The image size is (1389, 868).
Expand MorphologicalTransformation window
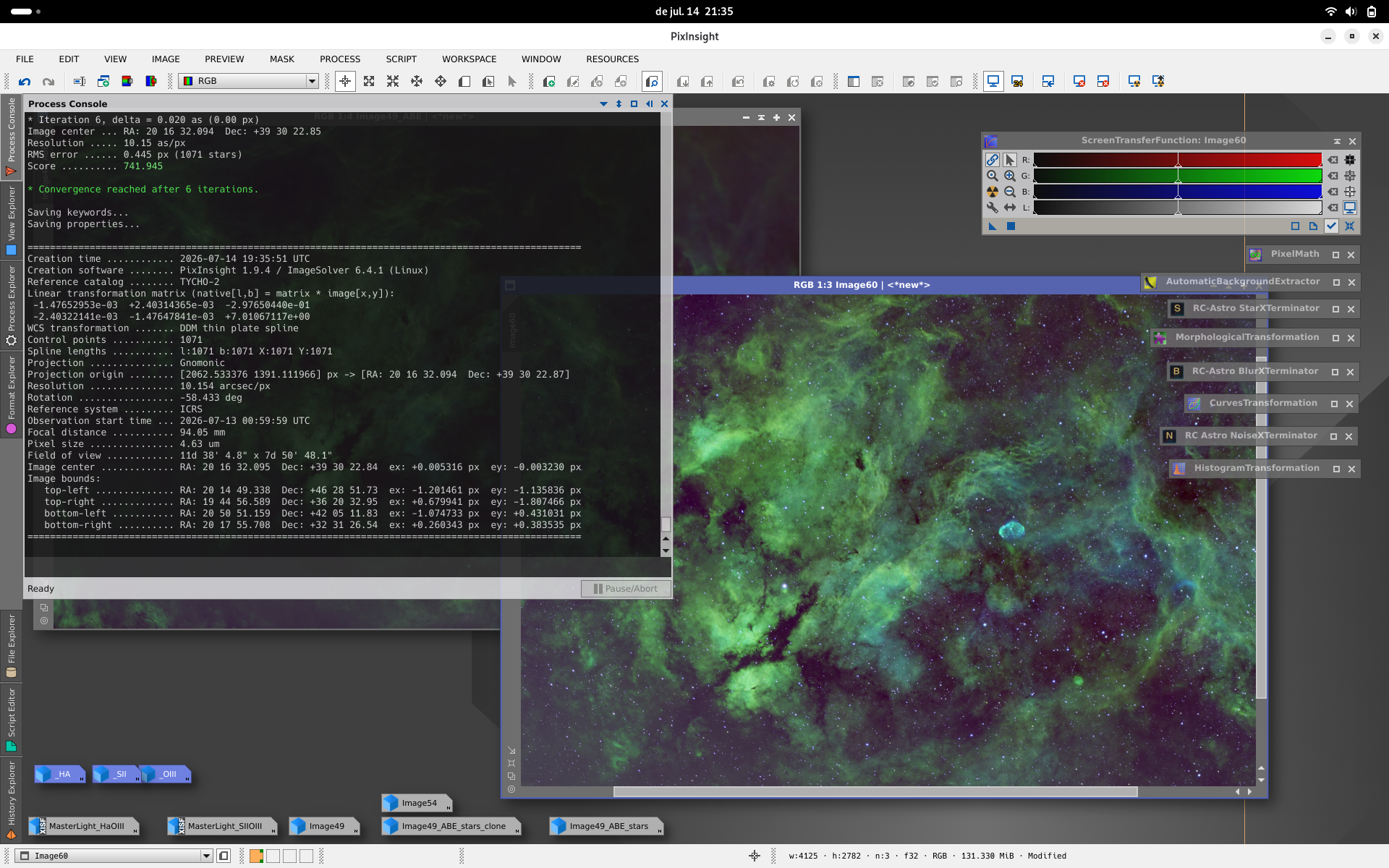point(1335,339)
